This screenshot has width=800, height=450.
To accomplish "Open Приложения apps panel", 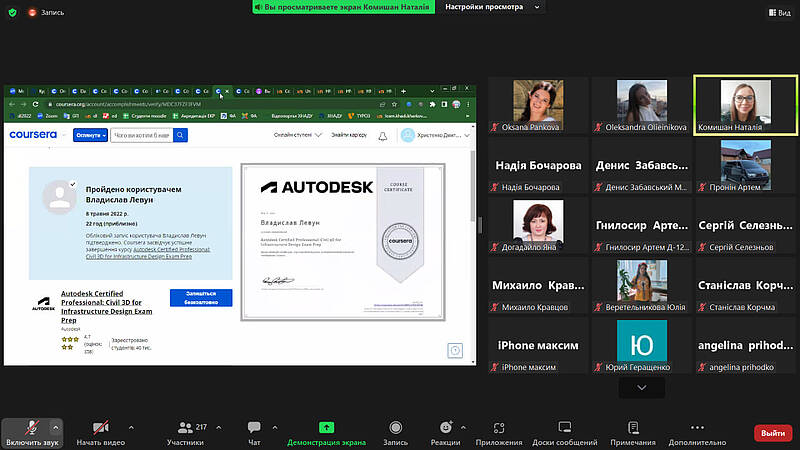I will pyautogui.click(x=499, y=433).
